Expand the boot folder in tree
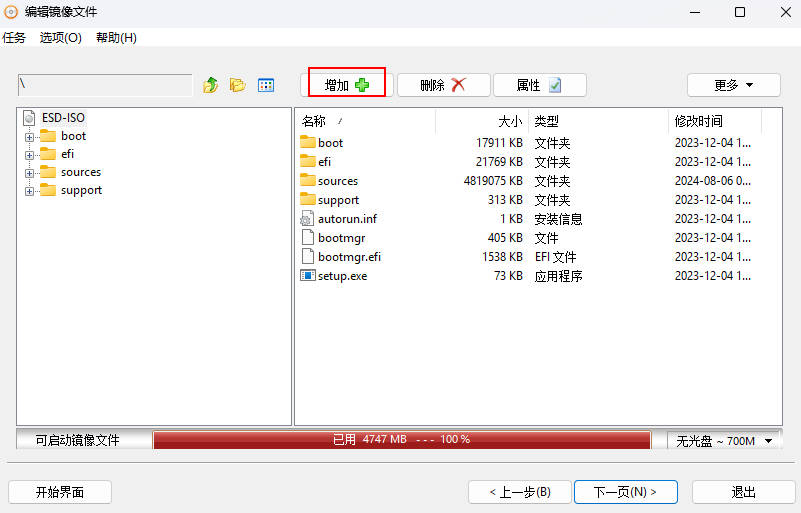 coord(30,136)
